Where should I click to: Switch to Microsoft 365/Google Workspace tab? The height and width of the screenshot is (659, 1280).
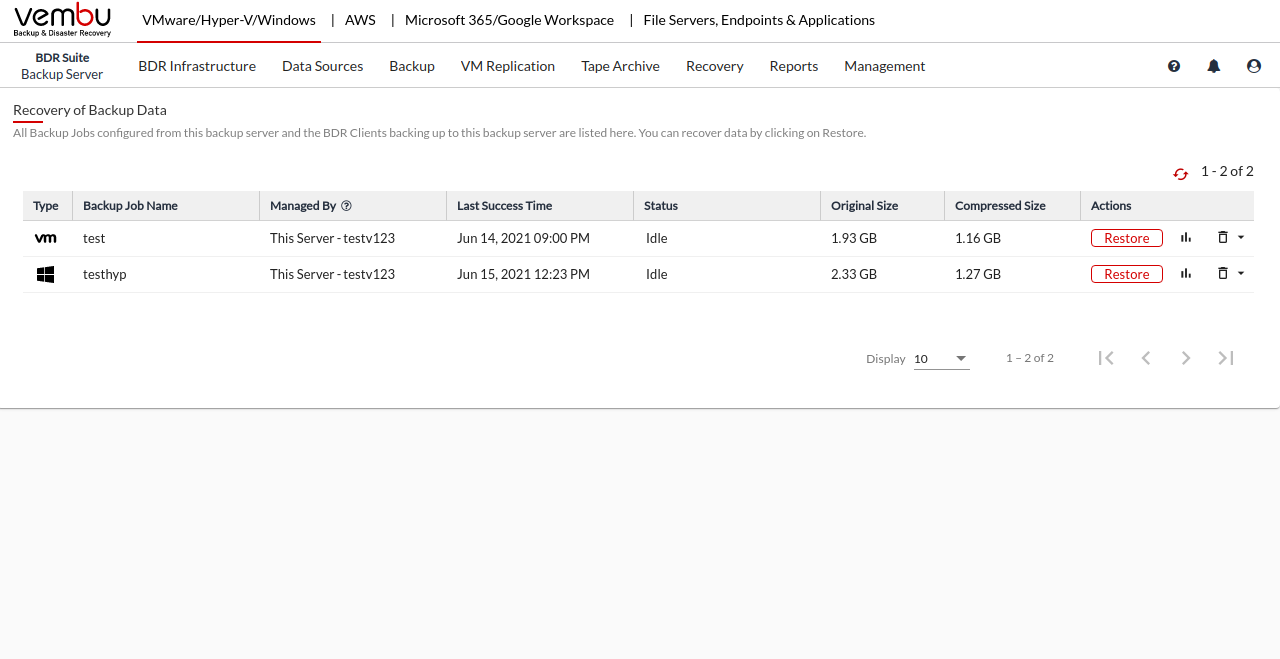coord(509,20)
